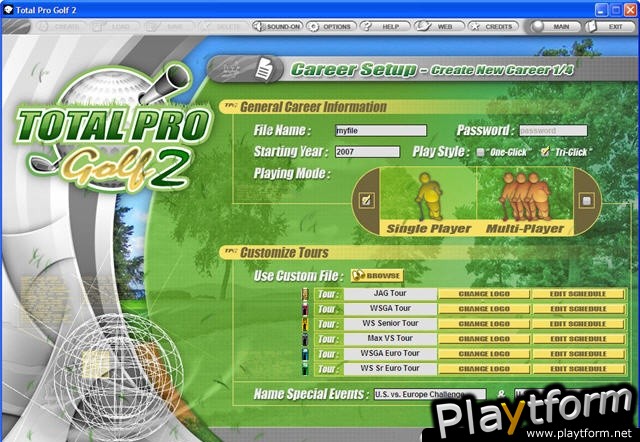Image resolution: width=640 pixels, height=442 pixels.
Task: Open the Help menu
Action: pyautogui.click(x=385, y=27)
